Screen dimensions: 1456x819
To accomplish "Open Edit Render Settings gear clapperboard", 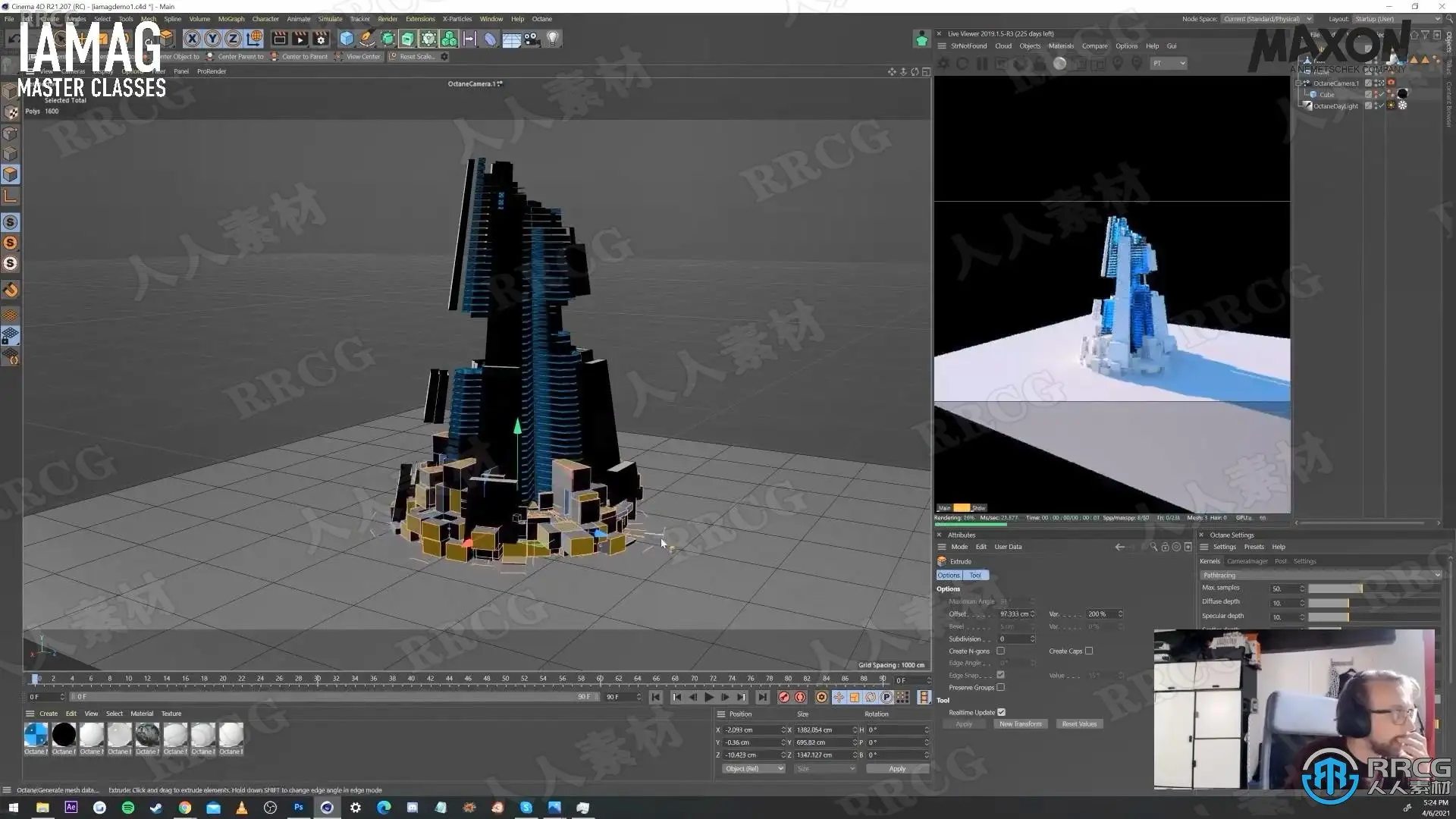I will point(321,39).
